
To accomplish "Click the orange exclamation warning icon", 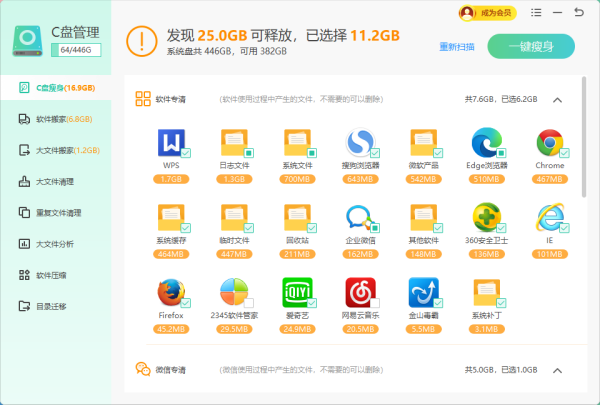I will (x=142, y=41).
